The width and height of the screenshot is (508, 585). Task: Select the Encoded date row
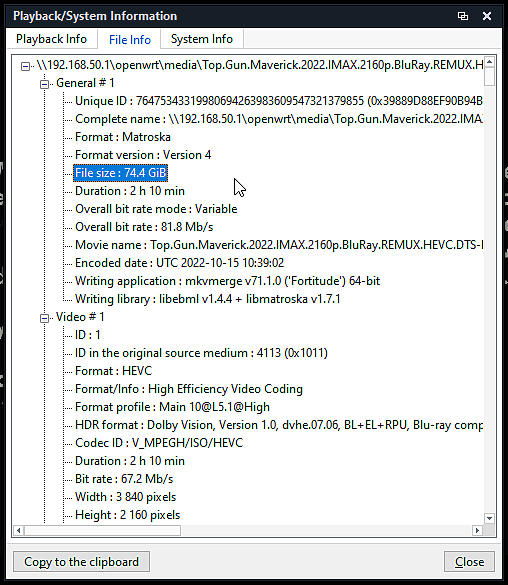(x=179, y=263)
